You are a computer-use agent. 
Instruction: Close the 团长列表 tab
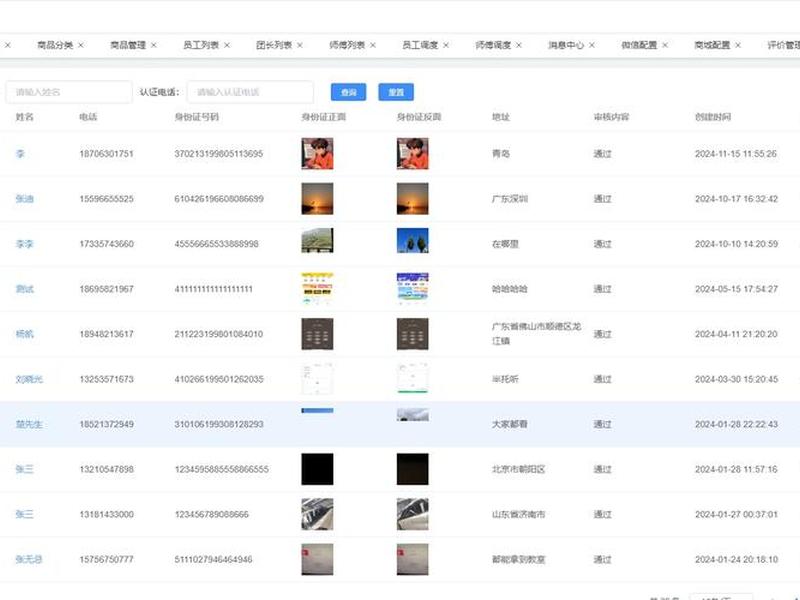point(300,45)
